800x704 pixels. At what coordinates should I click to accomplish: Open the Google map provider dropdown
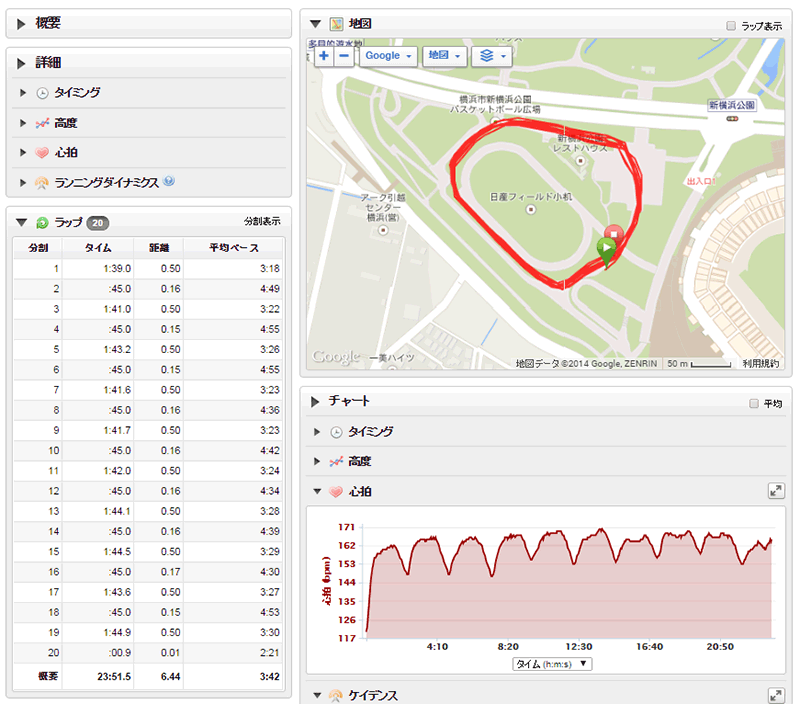[x=388, y=56]
